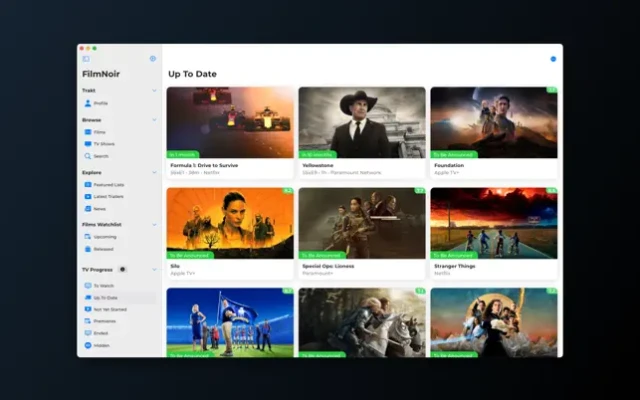640x400 pixels.
Task: Click the blue circle button above the grid
Action: 553,59
